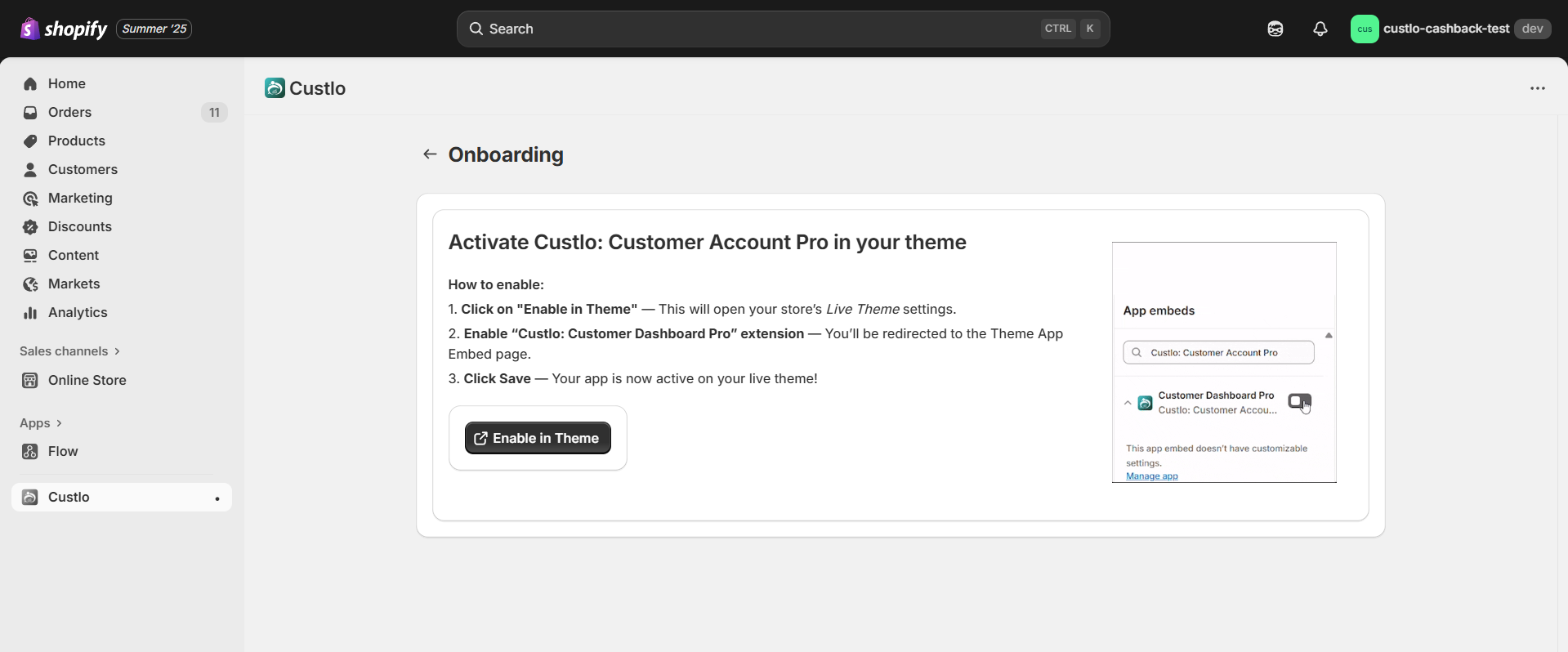Click the Discounts percent badge icon
This screenshot has height=652, width=1568.
coord(30,226)
